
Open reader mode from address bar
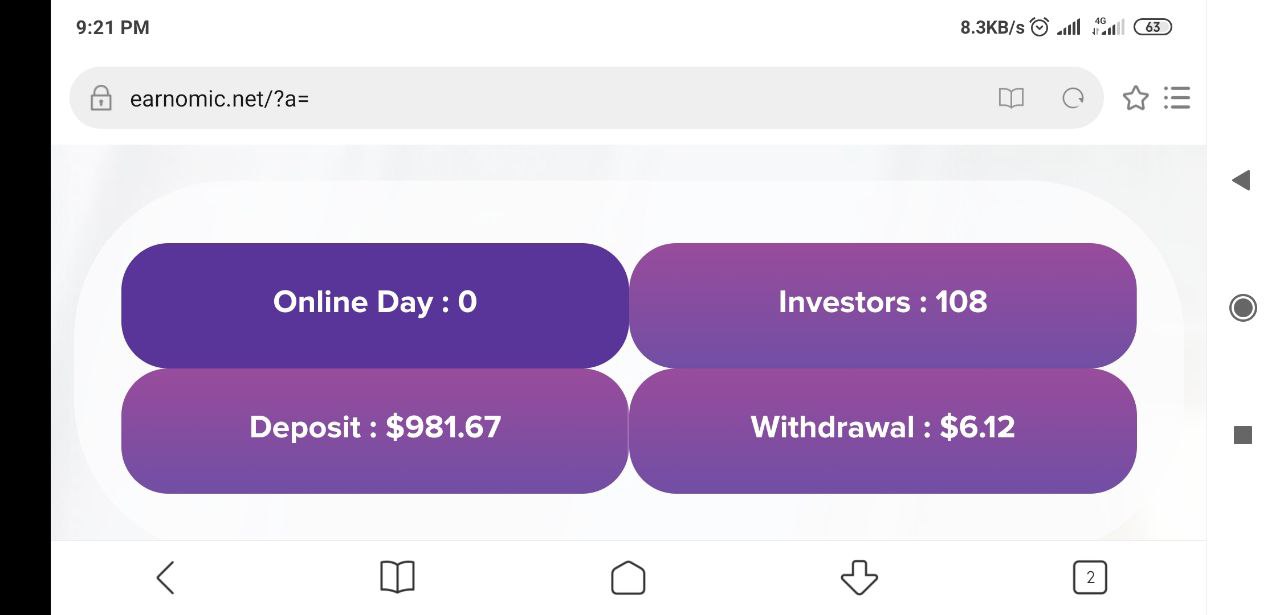(1011, 98)
